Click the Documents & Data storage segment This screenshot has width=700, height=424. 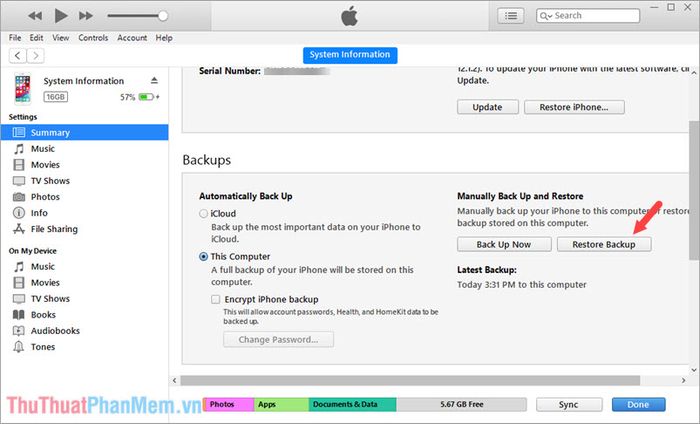[352, 404]
